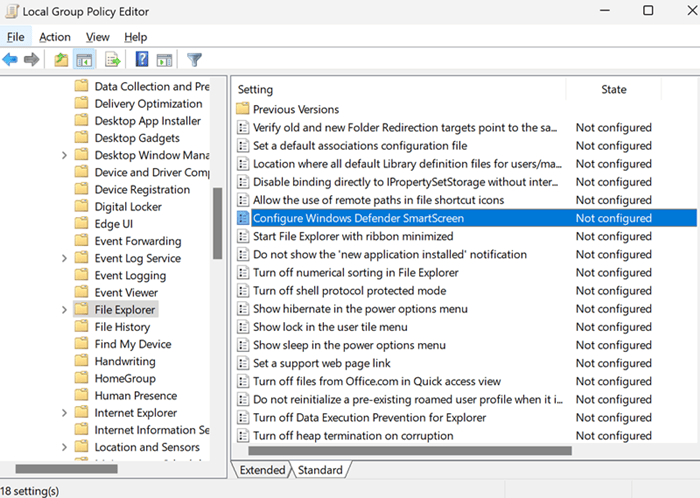The height and width of the screenshot is (498, 700).
Task: Click folder icon next to Edge UI
Action: point(81,223)
